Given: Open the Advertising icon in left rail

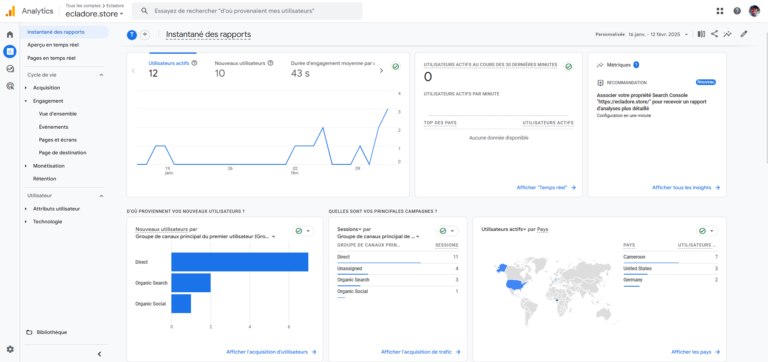Looking at the screenshot, I should point(10,86).
